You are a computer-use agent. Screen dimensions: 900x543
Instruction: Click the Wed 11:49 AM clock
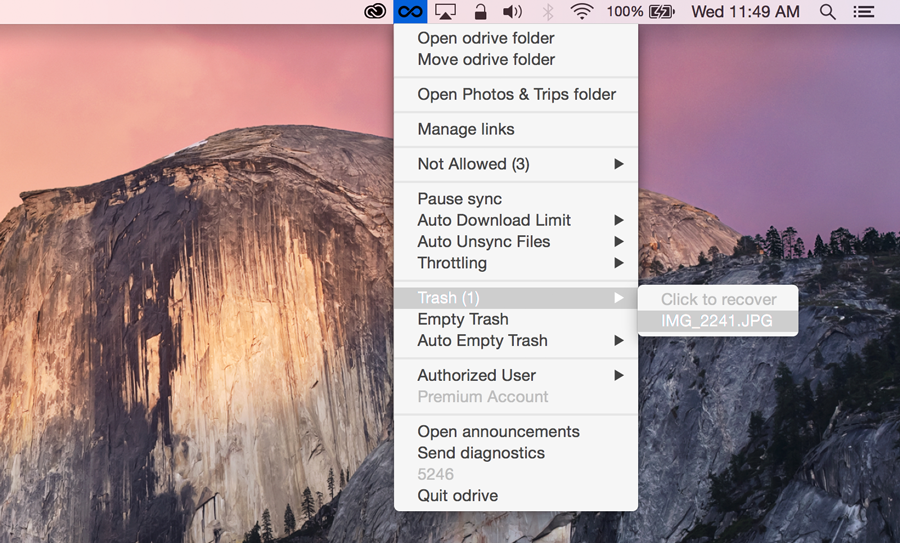point(745,11)
